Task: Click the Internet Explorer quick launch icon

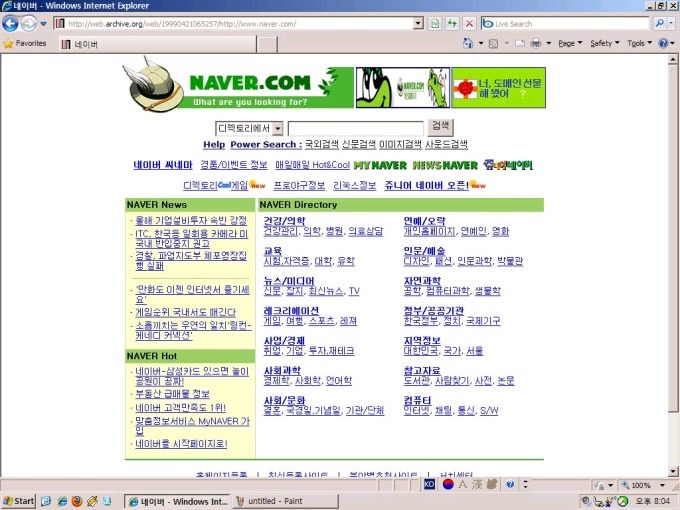Action: [x=62, y=501]
